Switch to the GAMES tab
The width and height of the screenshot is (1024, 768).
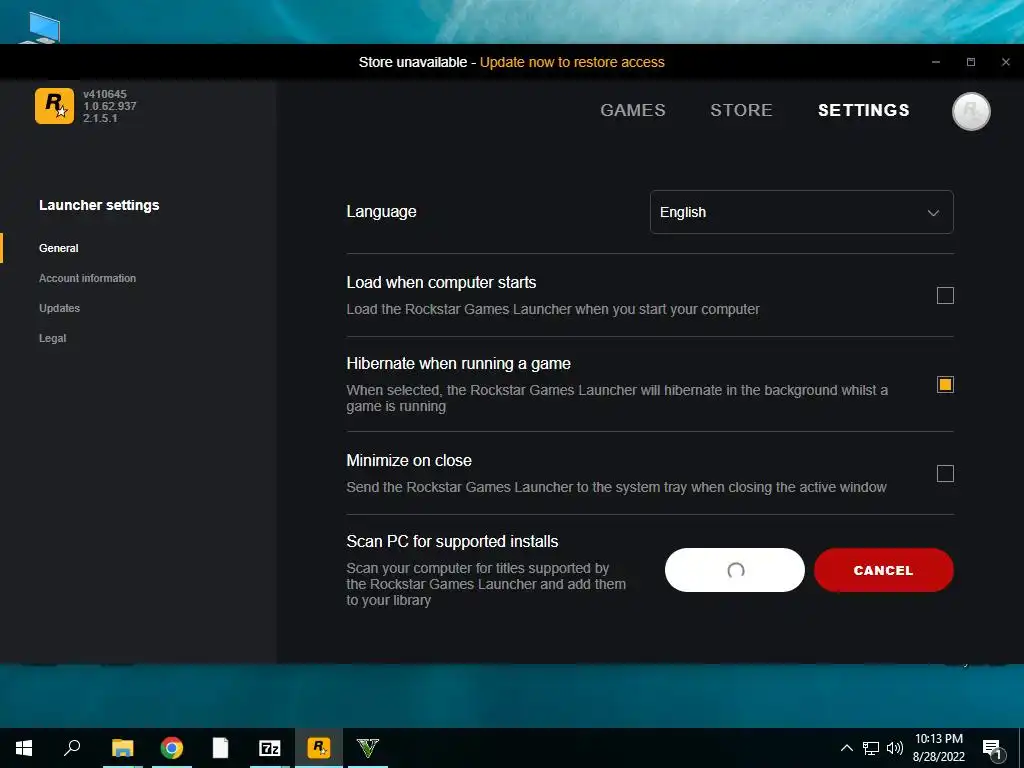pos(633,110)
